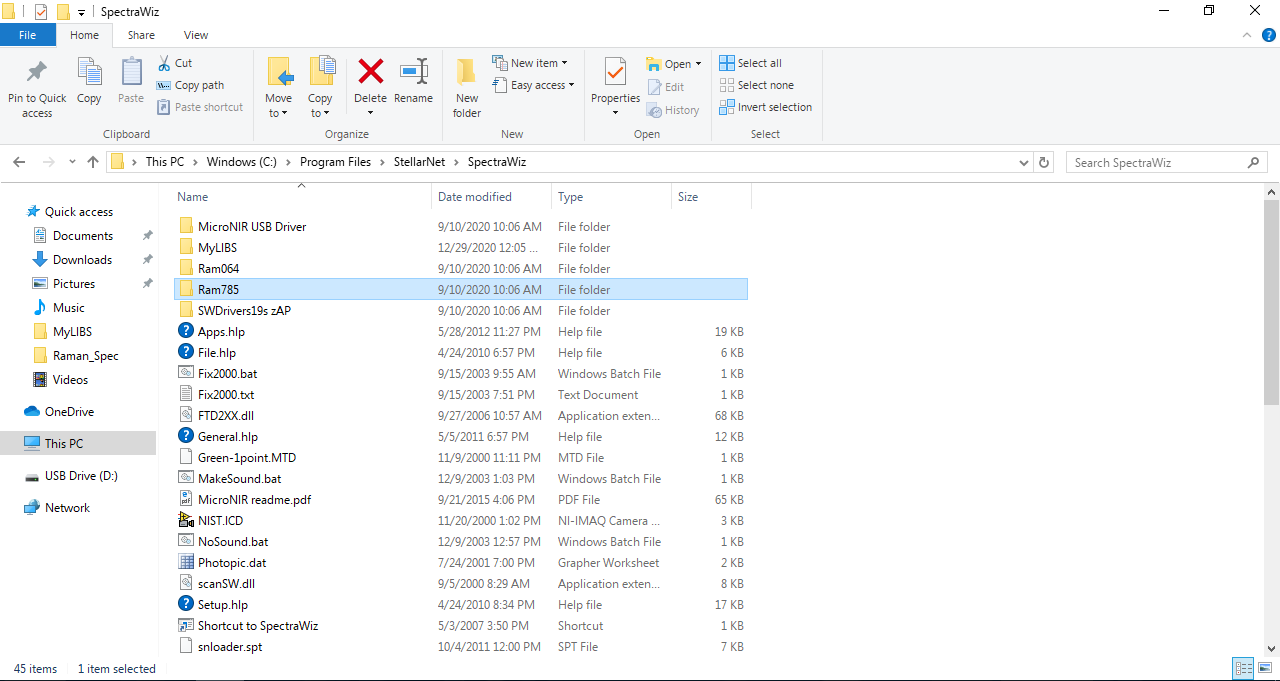Click in the Search SpectraWiz field
Image resolution: width=1280 pixels, height=681 pixels.
tap(1156, 162)
